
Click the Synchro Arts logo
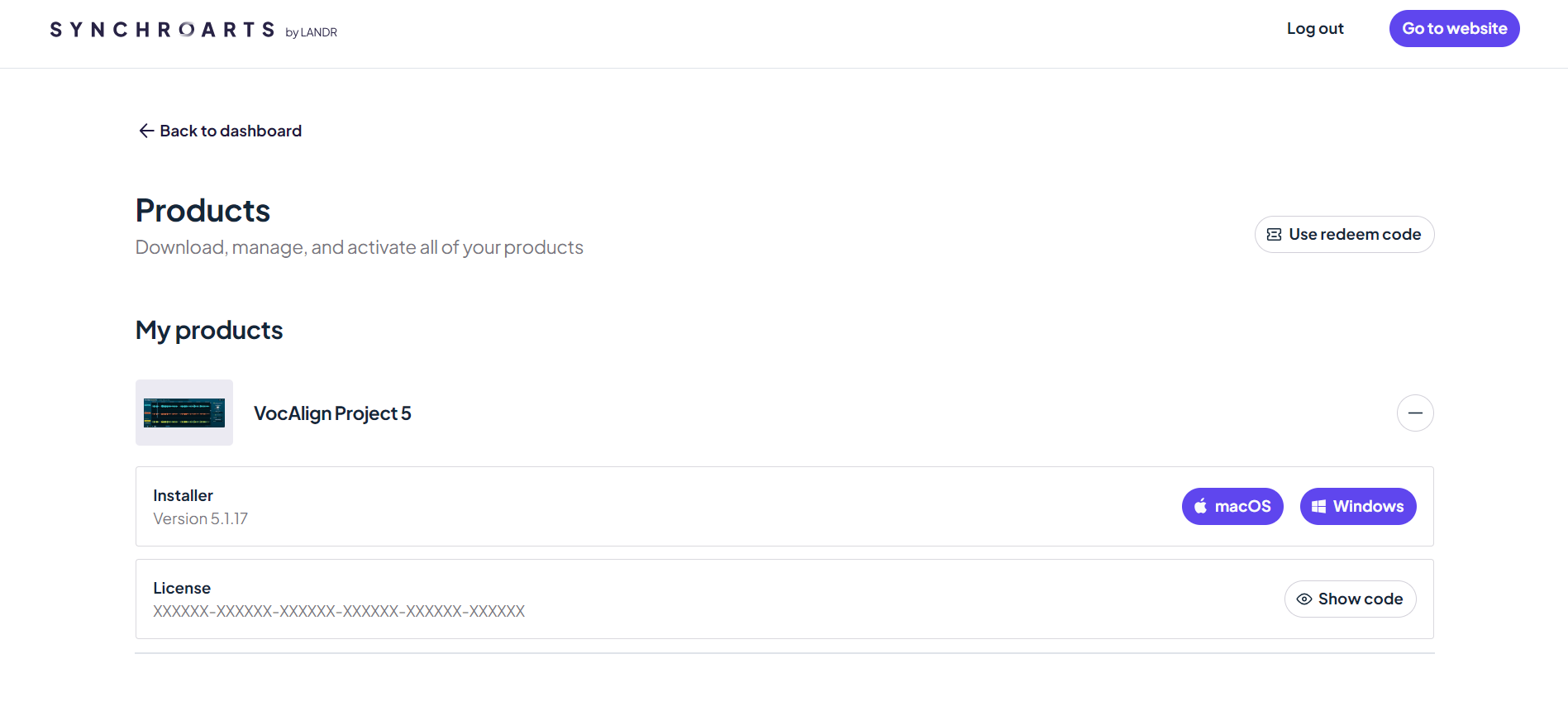(x=162, y=30)
